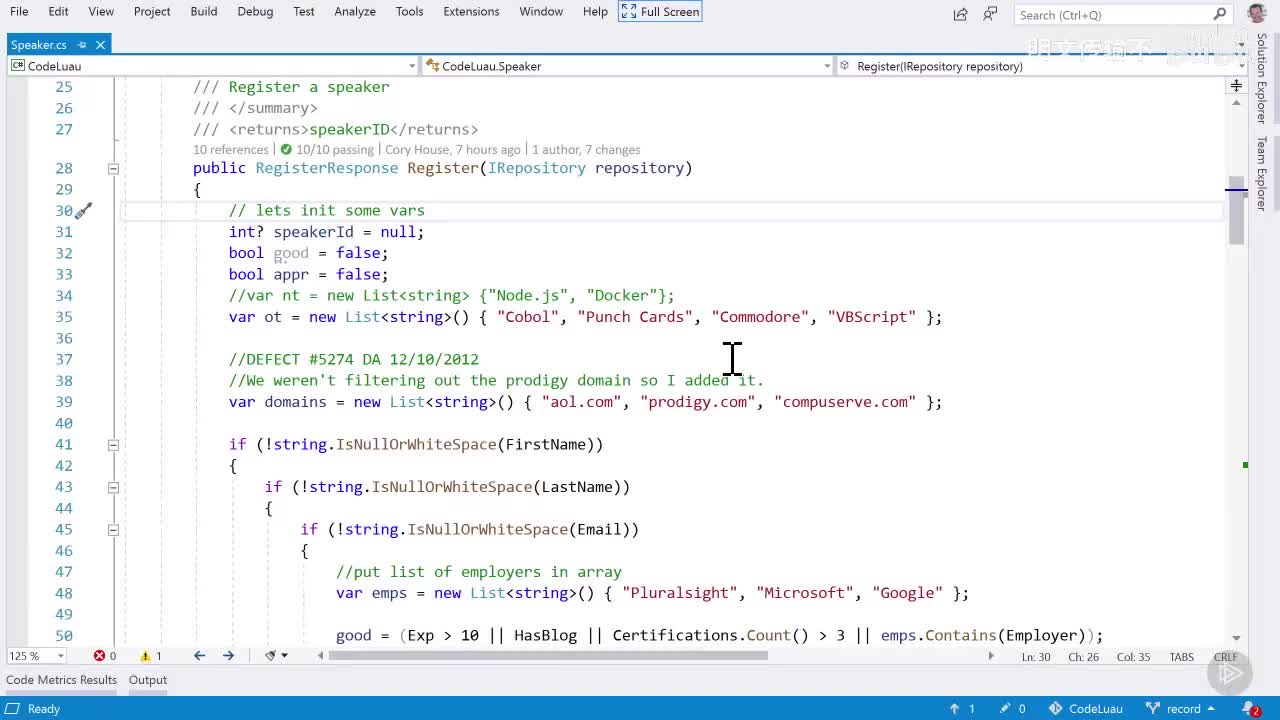
Task: Click the magnifier icon in the search box
Action: point(1219,14)
